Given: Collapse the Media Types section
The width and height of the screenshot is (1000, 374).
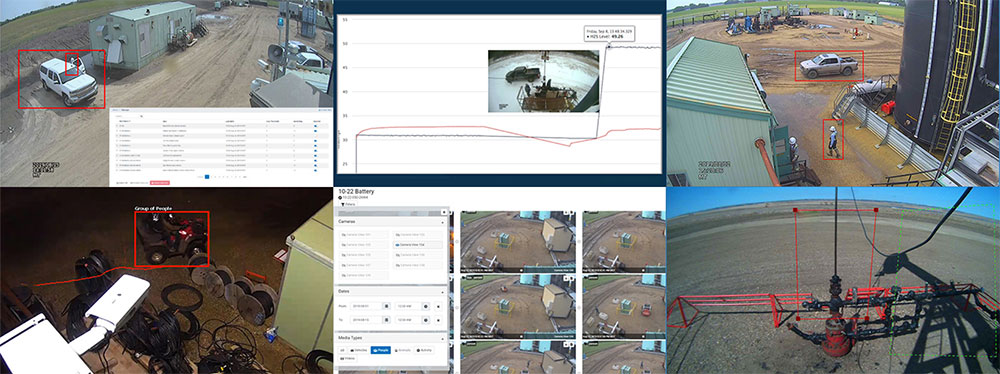Looking at the screenshot, I should (443, 337).
